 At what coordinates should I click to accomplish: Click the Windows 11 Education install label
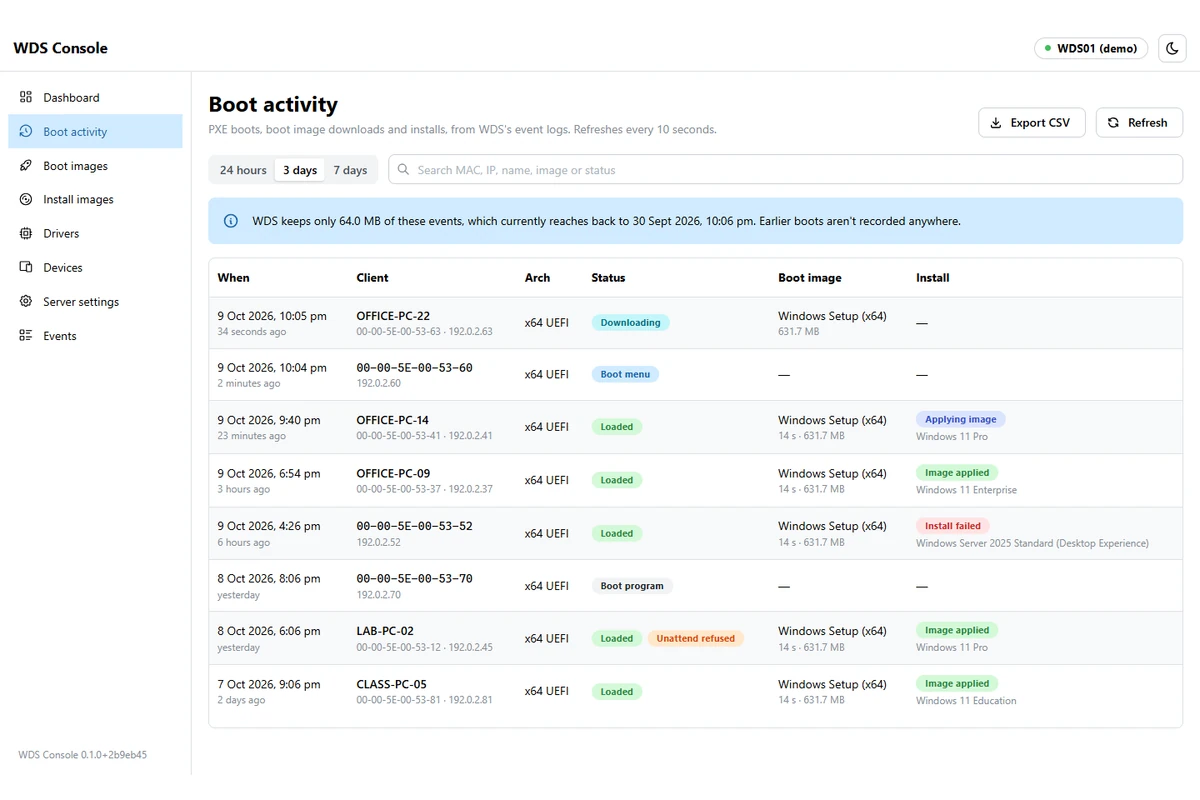point(966,701)
